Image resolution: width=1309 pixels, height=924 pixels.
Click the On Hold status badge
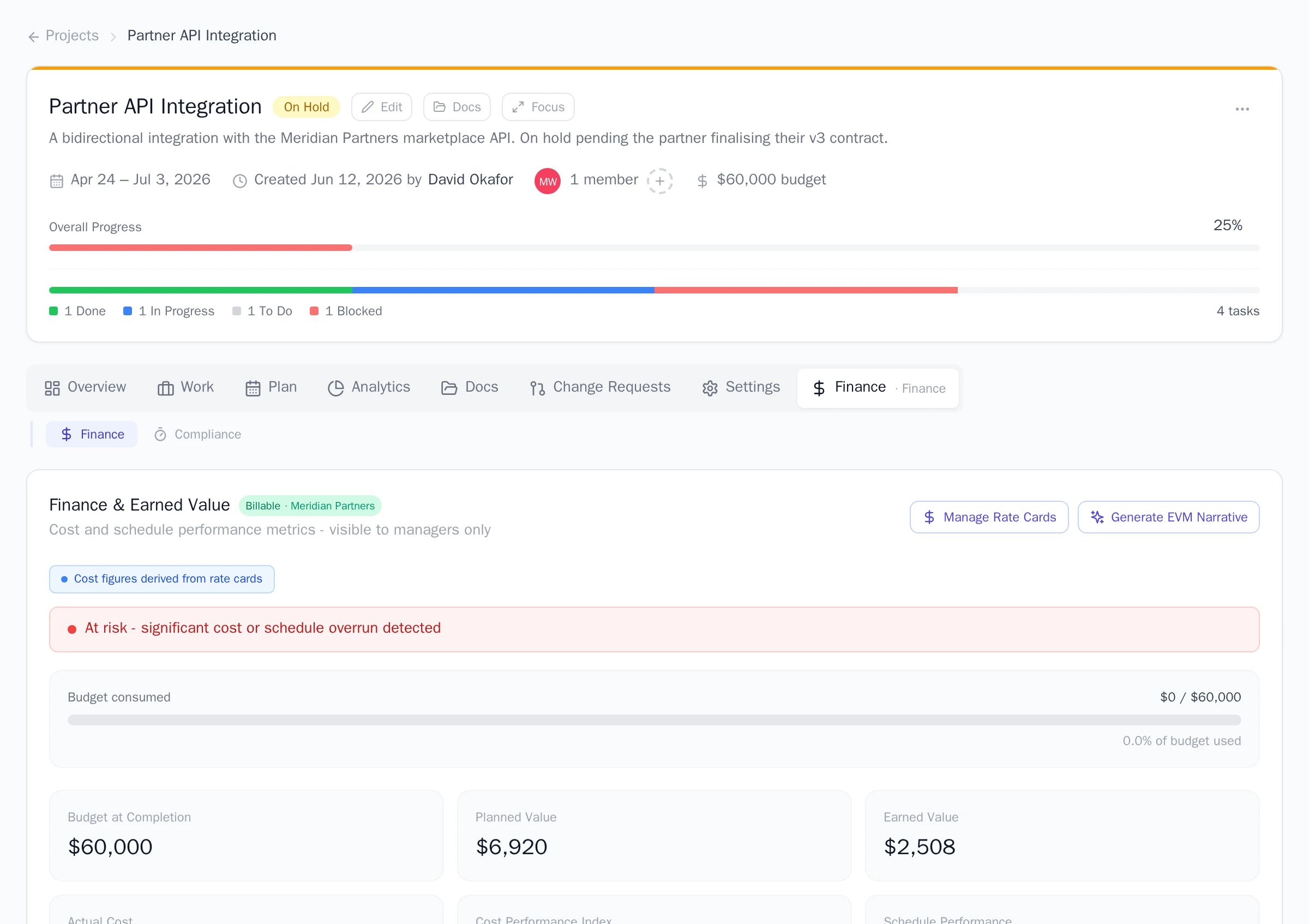click(x=306, y=107)
